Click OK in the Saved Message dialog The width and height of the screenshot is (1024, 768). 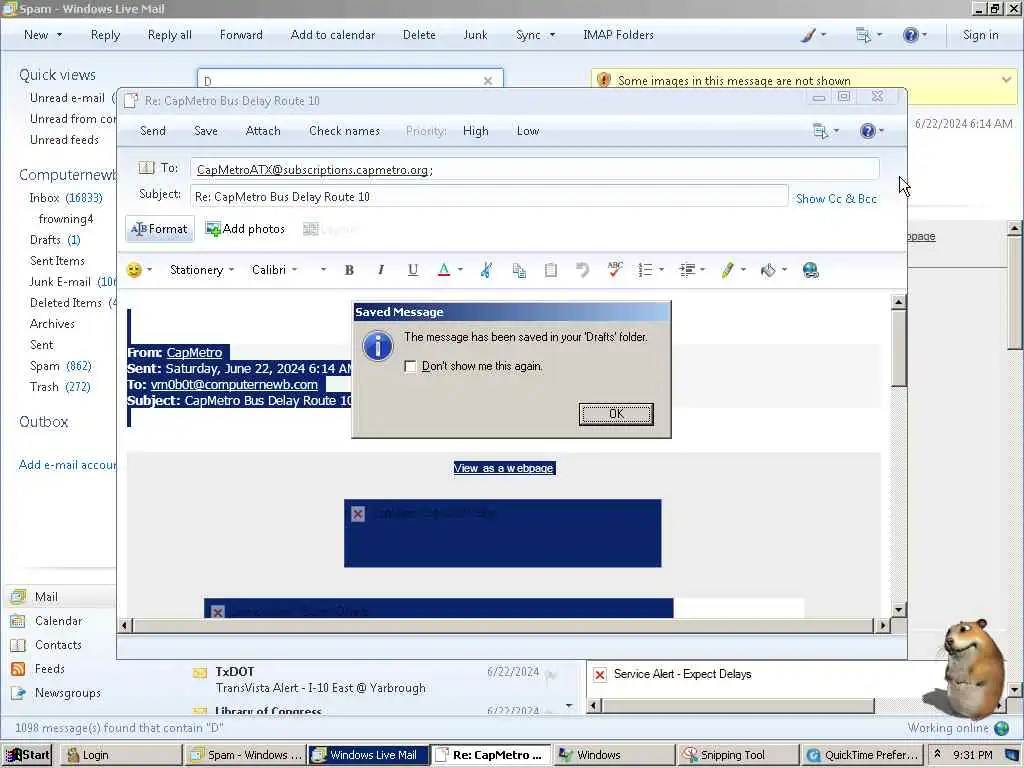pos(616,413)
